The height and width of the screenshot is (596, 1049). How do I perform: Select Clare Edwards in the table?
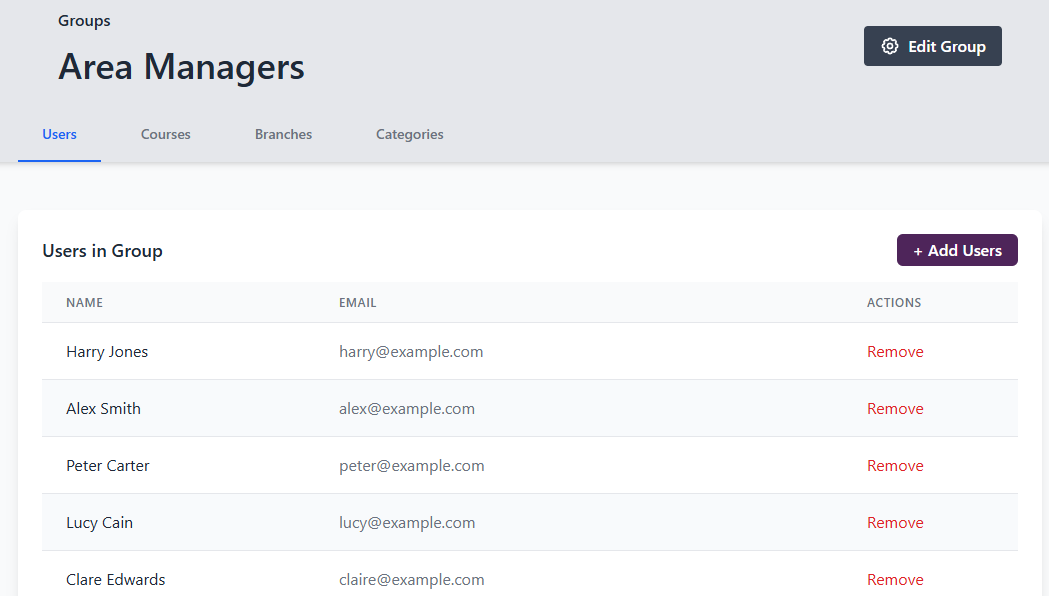point(116,580)
